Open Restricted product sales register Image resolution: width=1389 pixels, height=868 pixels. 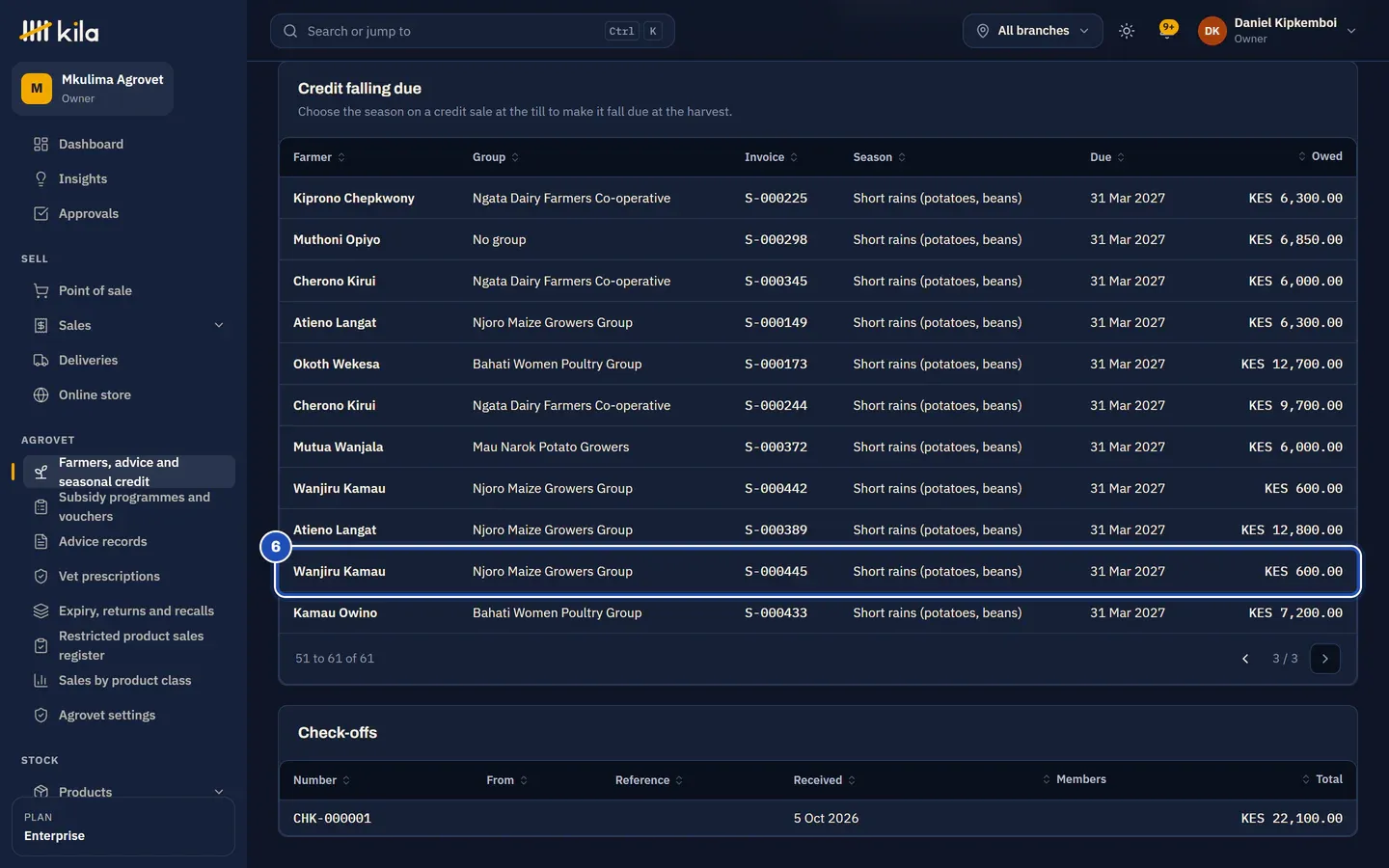(x=129, y=645)
